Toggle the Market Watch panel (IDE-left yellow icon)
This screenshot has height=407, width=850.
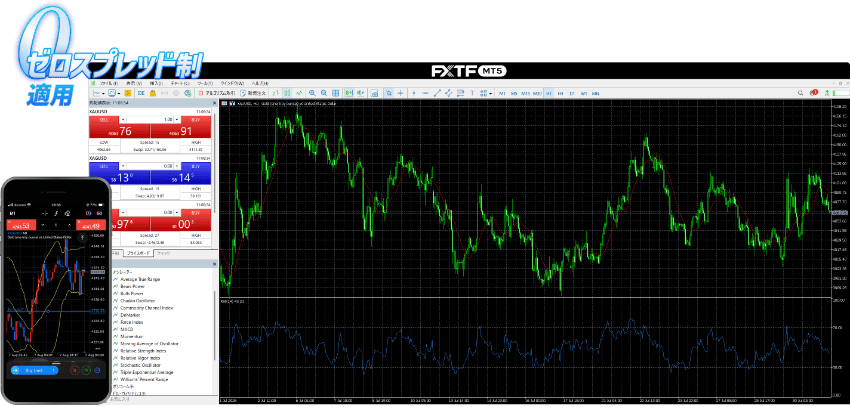(128, 93)
